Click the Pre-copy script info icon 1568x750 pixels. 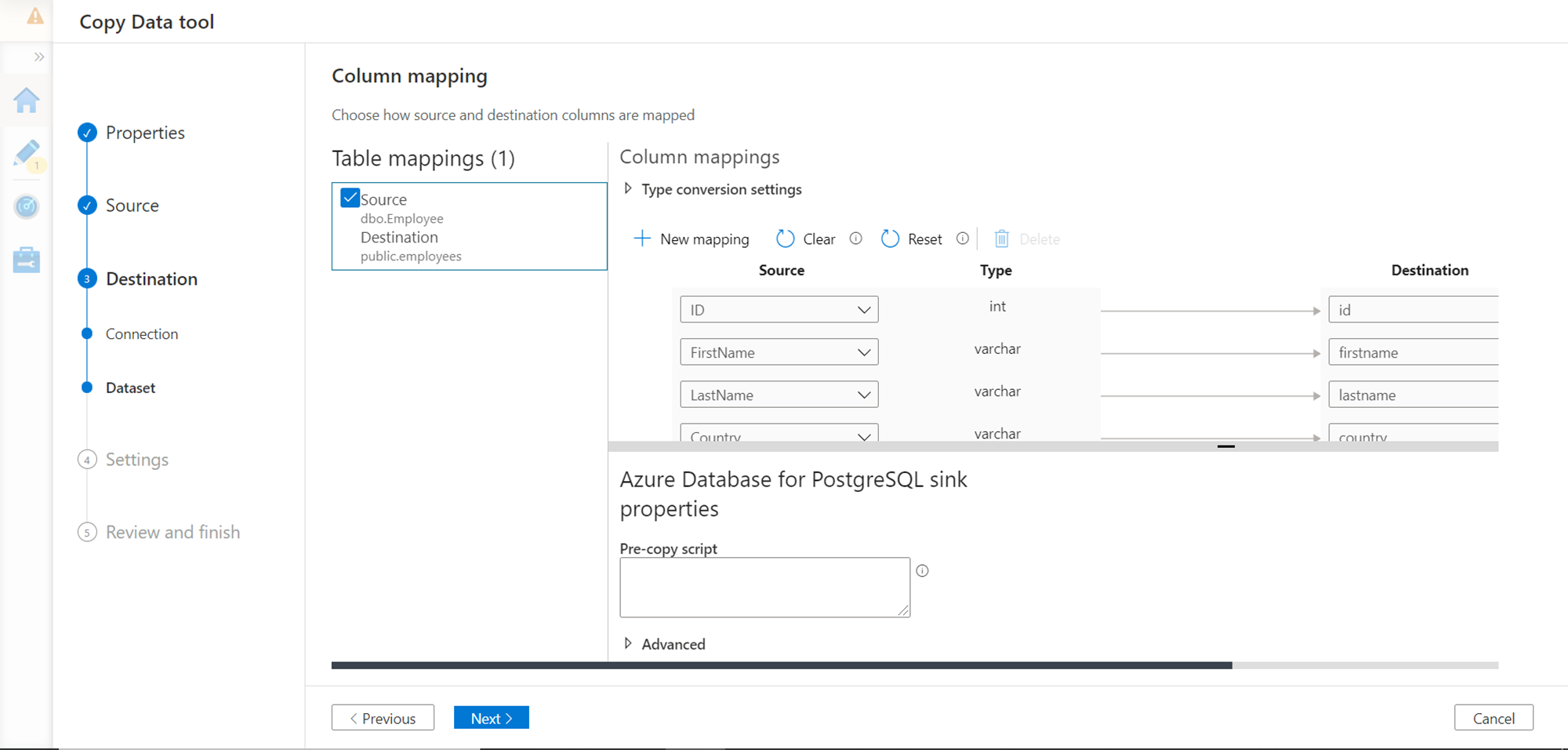point(923,571)
